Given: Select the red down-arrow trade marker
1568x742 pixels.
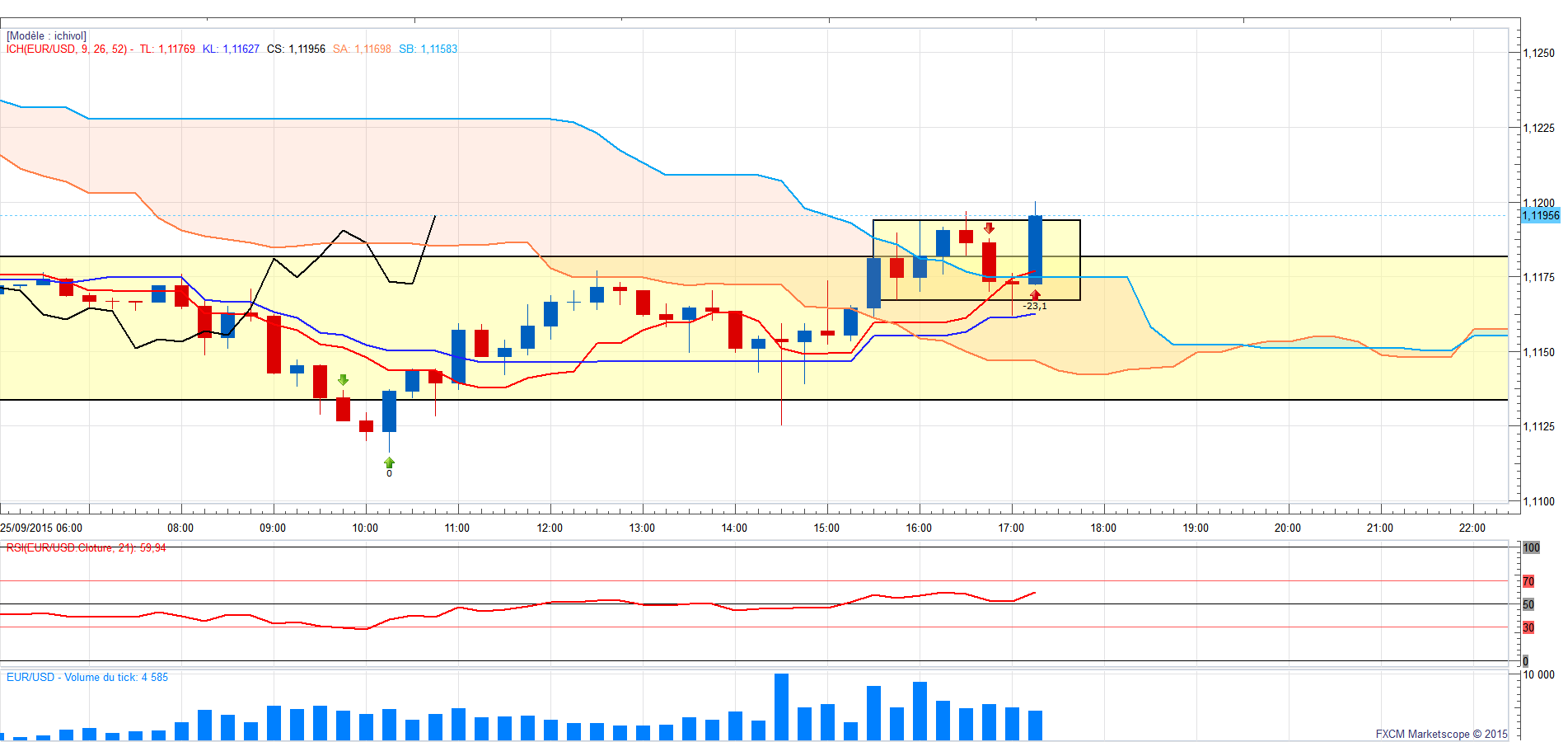Looking at the screenshot, I should tap(989, 228).
